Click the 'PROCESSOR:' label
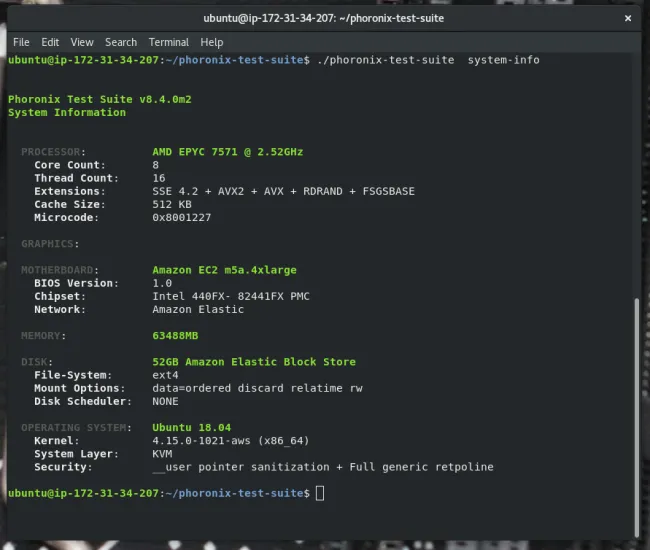 click(x=53, y=152)
